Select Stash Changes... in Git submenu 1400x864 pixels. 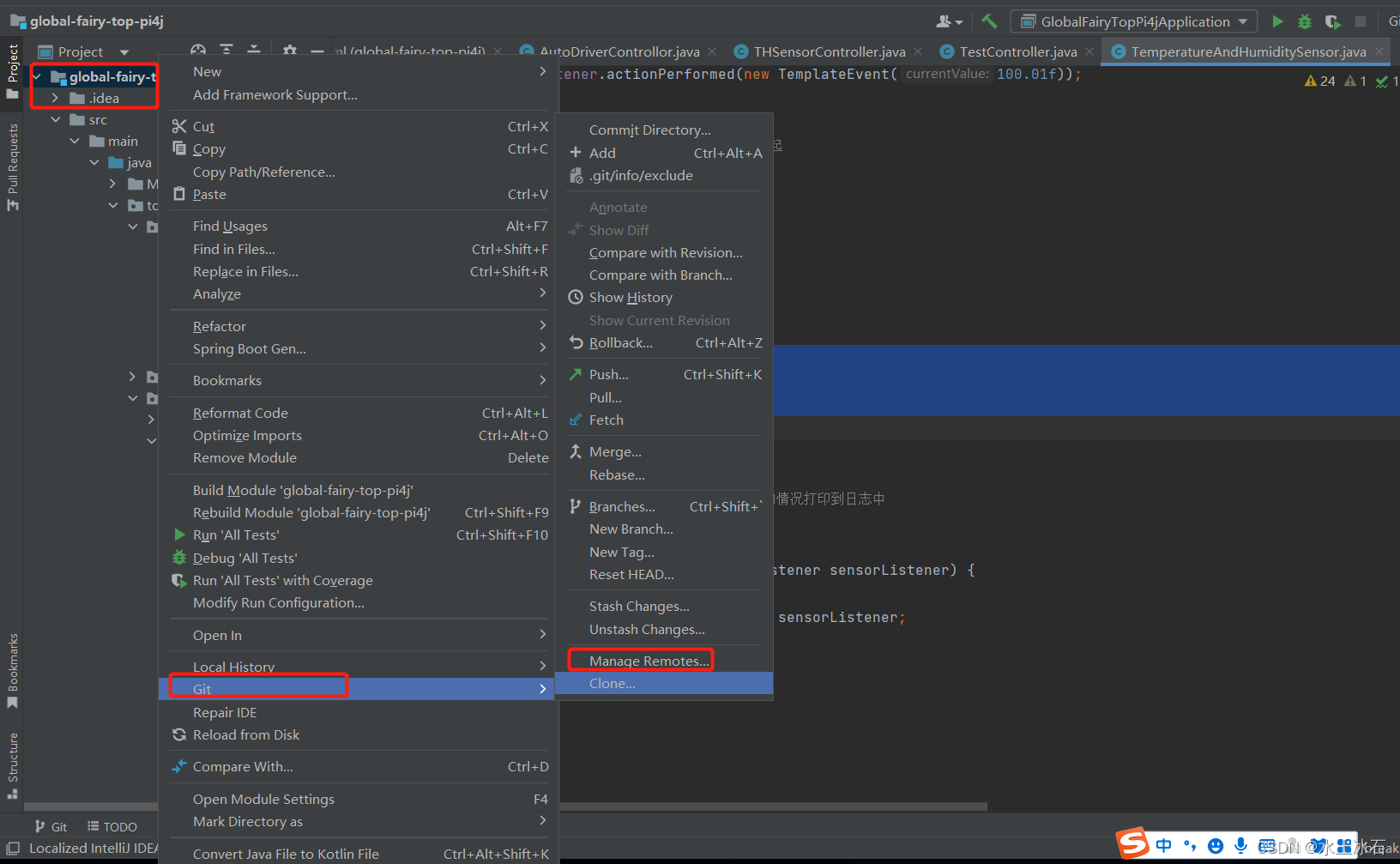pos(664,606)
